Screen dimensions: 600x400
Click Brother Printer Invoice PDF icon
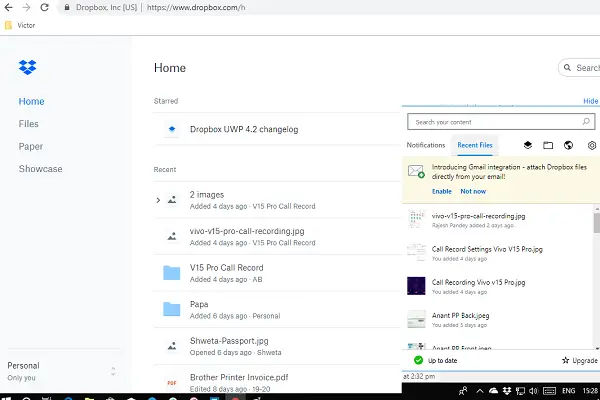point(171,383)
